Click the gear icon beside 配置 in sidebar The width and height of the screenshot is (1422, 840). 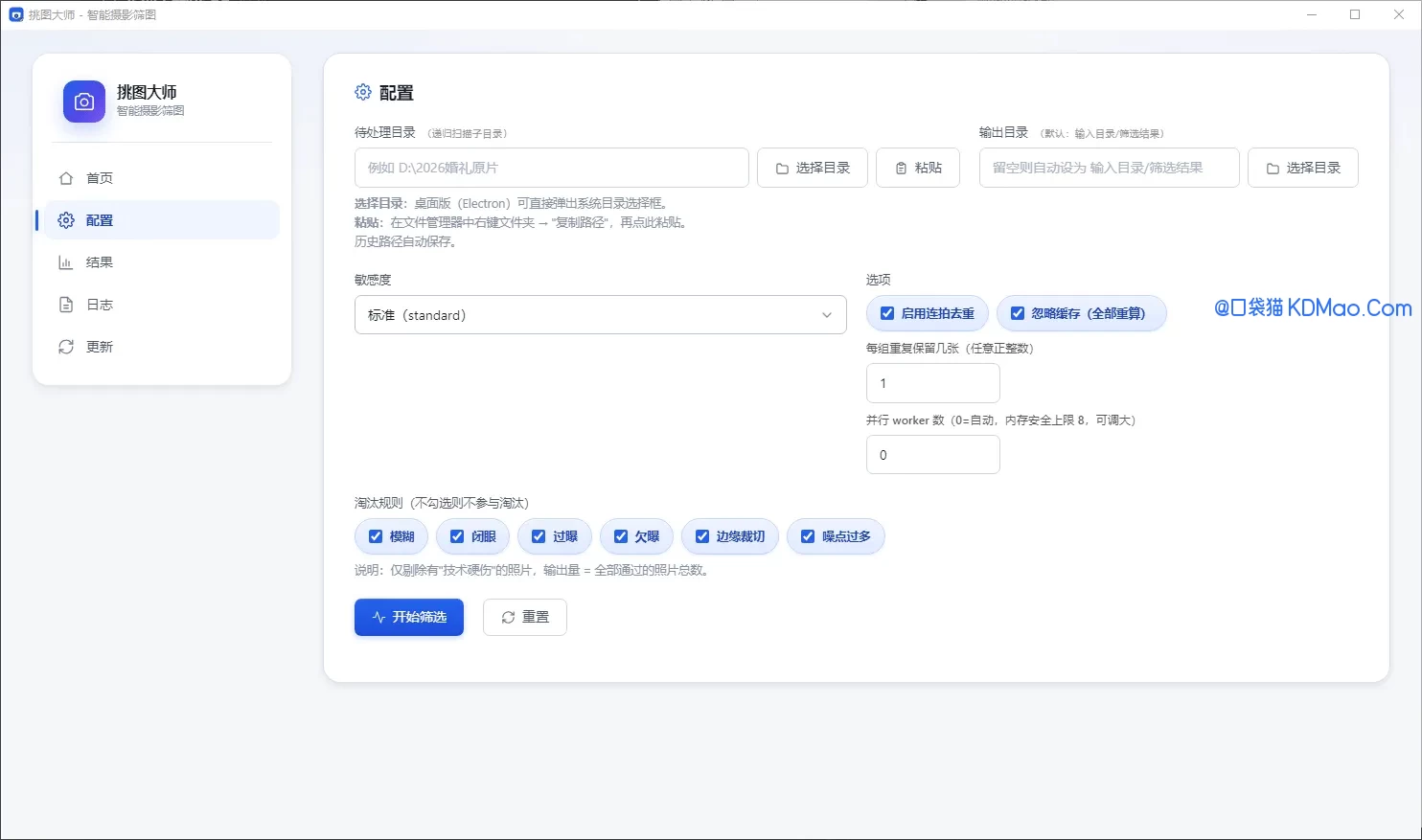click(x=66, y=220)
